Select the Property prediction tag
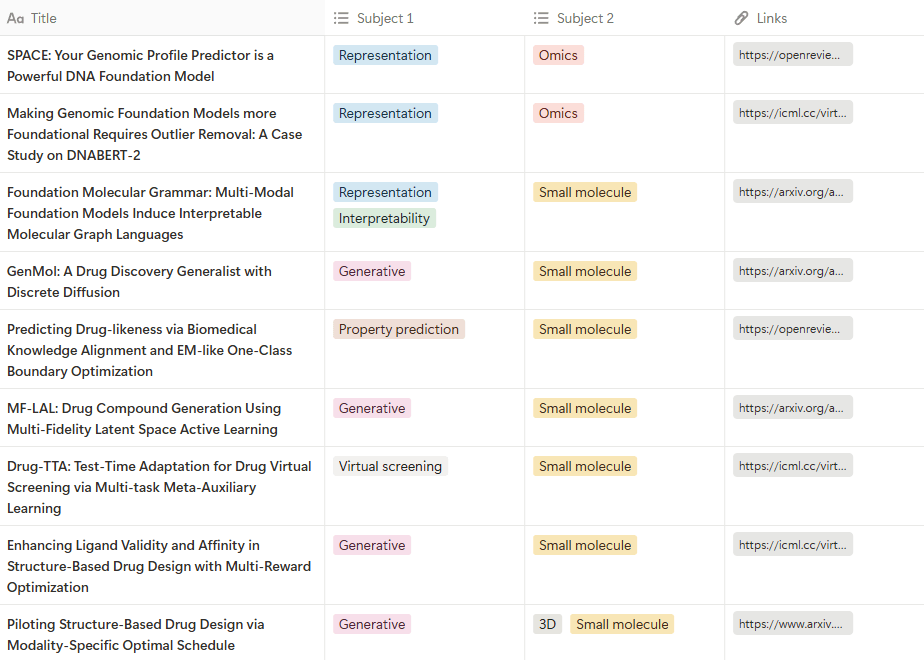Image resolution: width=924 pixels, height=660 pixels. (x=399, y=329)
